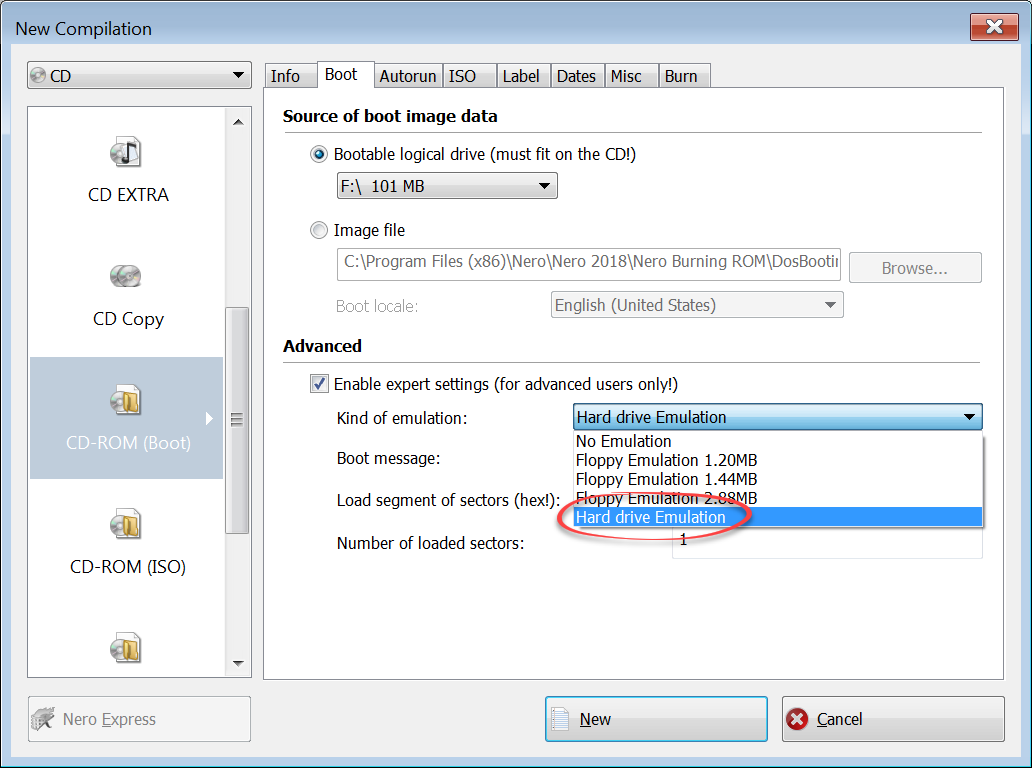Screen dimensions: 1032x768
Task: Choose Floppy Emulation 1.44MB option
Action: pyautogui.click(x=778, y=479)
